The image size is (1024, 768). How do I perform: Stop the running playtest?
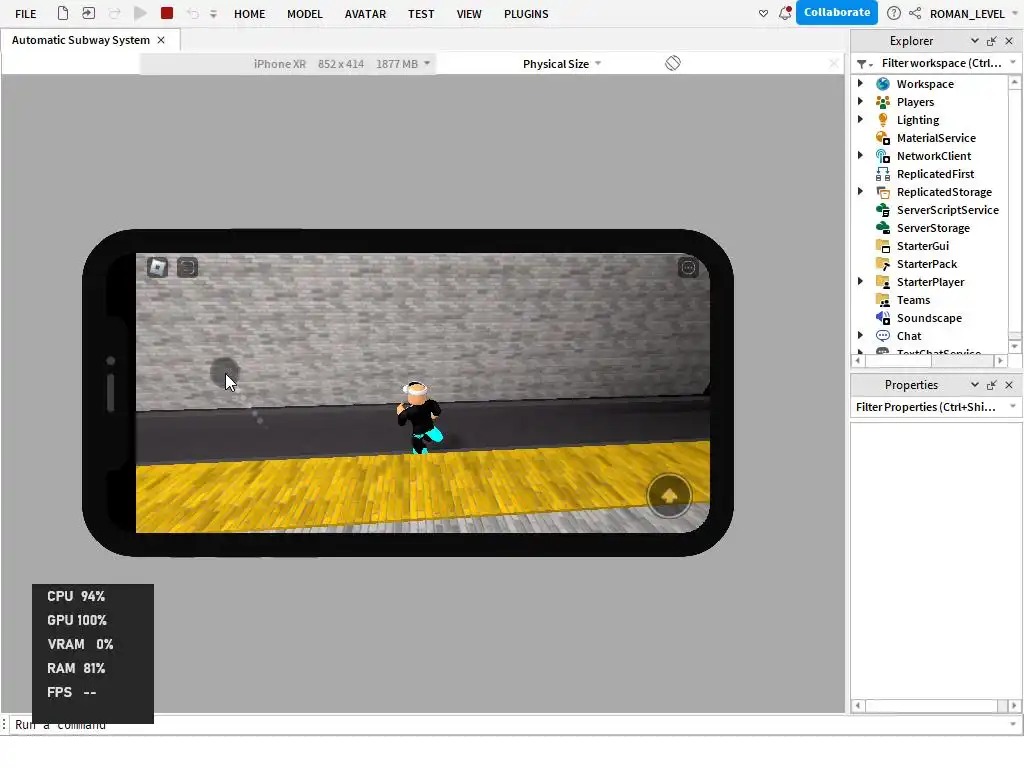167,13
